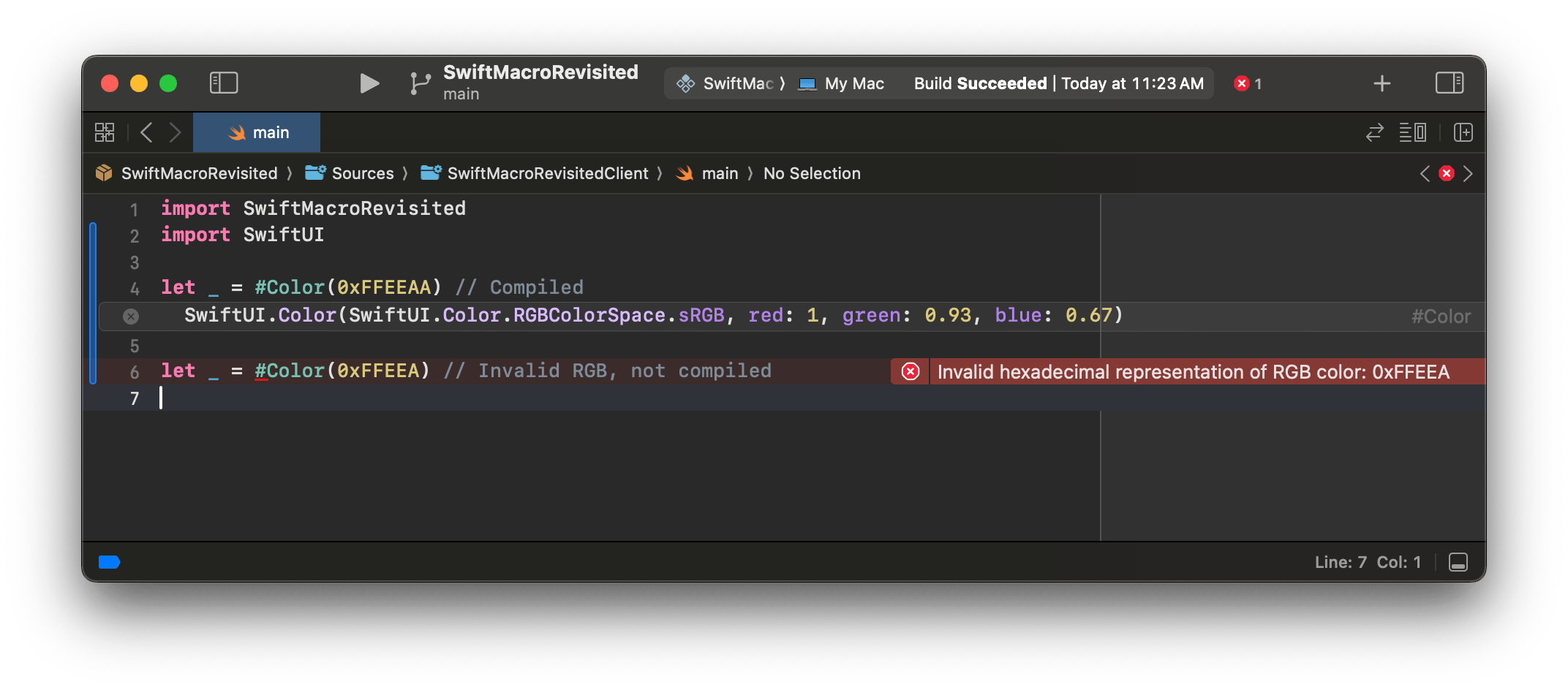Toggle the right inspector sidebar
This screenshot has height=690, width=1568.
click(x=1449, y=83)
